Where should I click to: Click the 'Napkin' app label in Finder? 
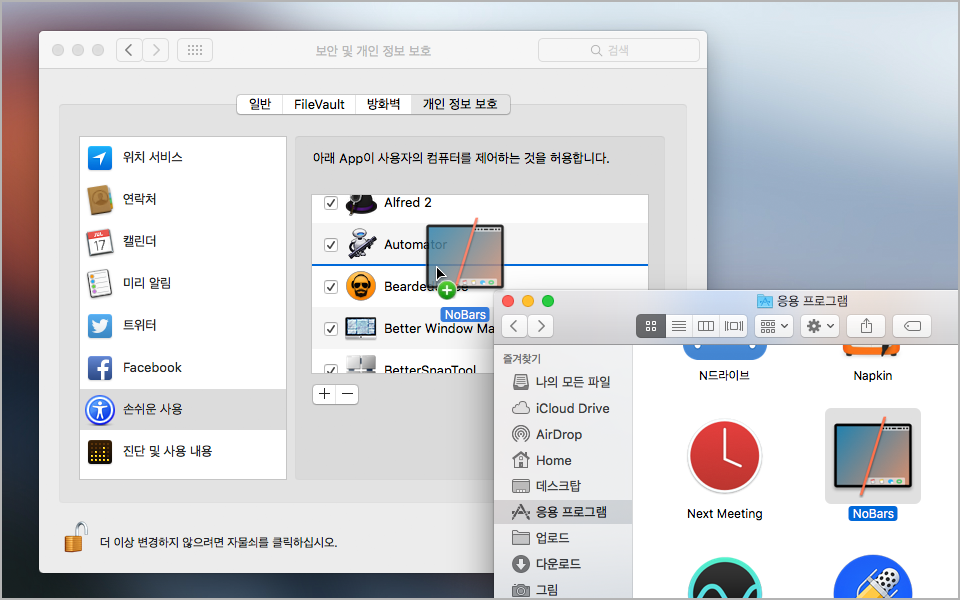click(x=872, y=375)
